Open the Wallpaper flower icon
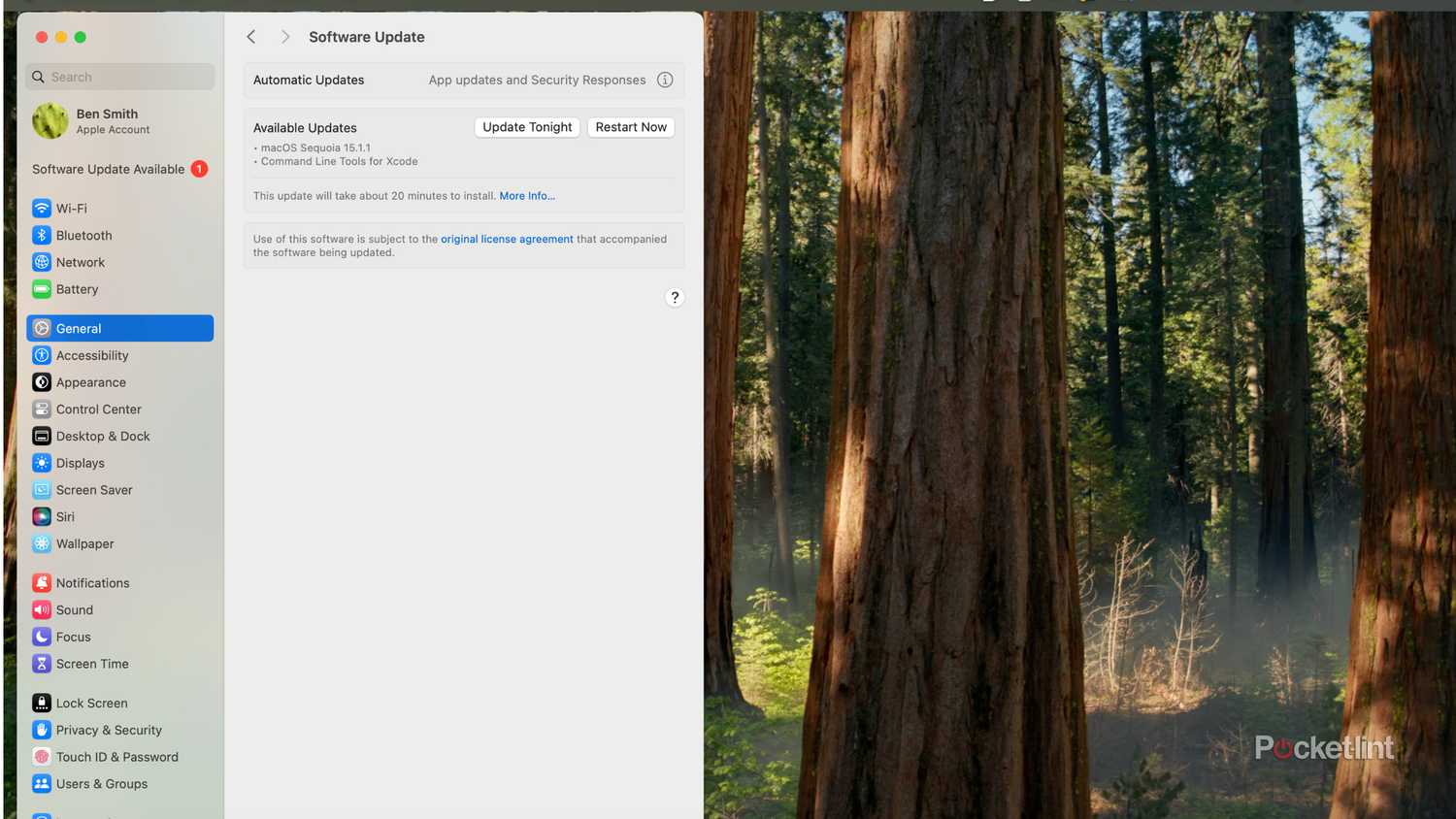This screenshot has width=1456, height=819. [x=42, y=543]
